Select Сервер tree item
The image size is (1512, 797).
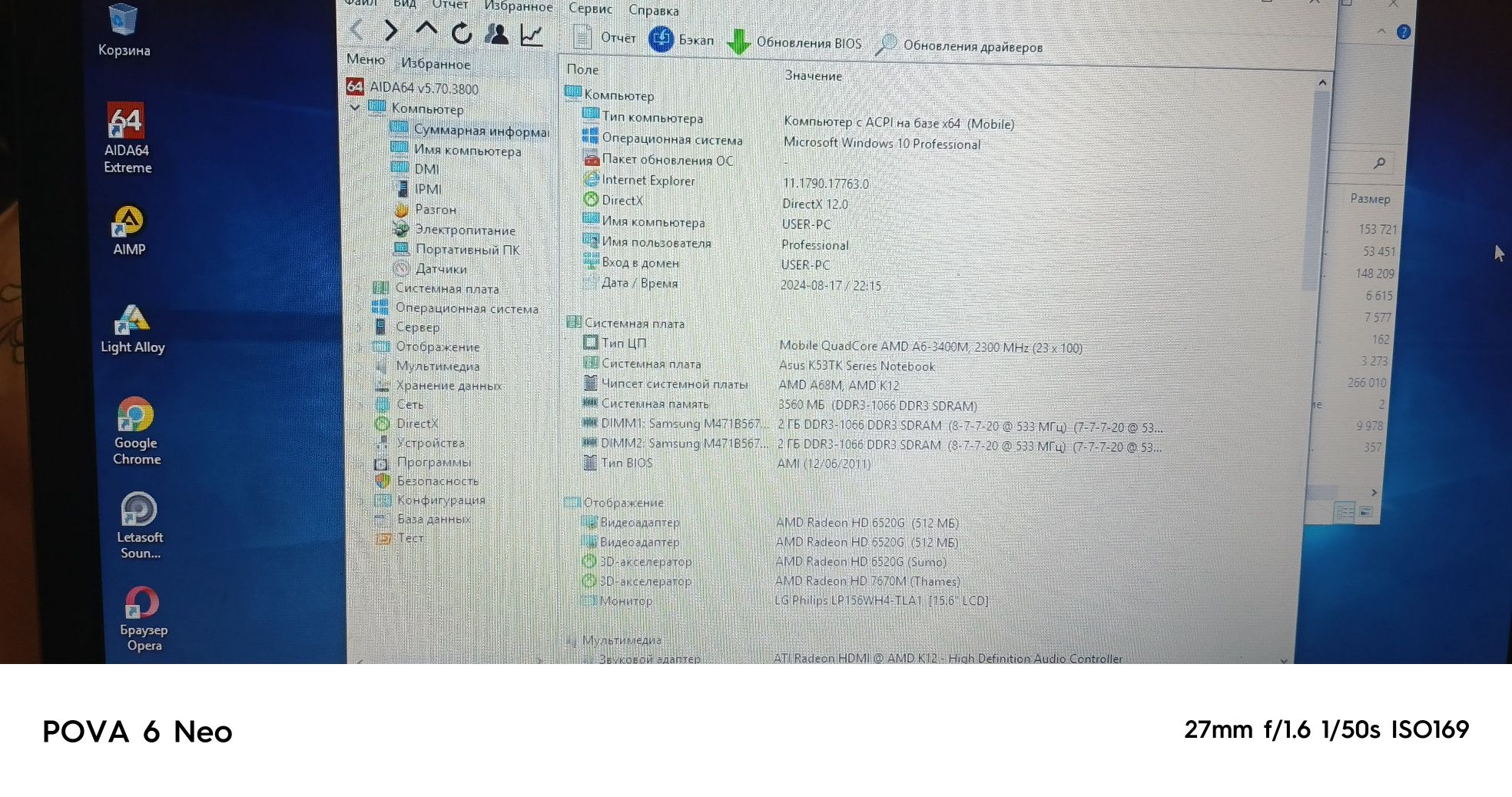(x=406, y=327)
